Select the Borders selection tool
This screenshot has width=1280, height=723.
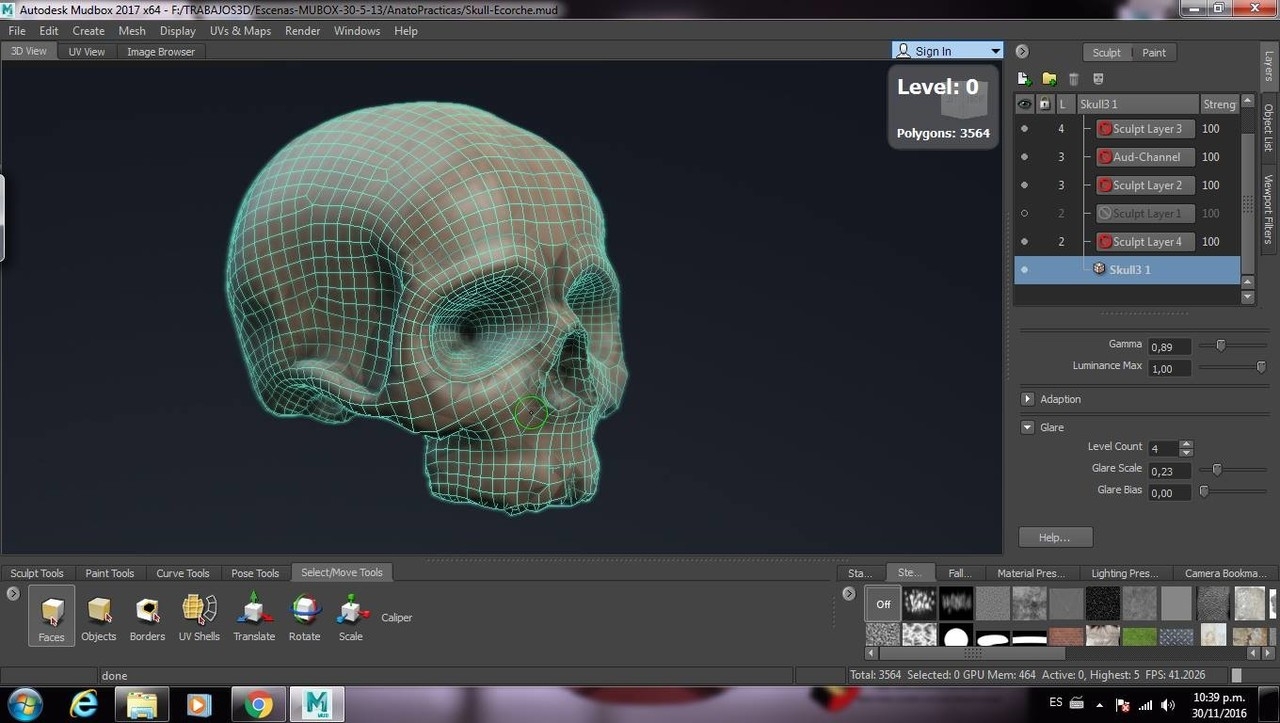[147, 617]
